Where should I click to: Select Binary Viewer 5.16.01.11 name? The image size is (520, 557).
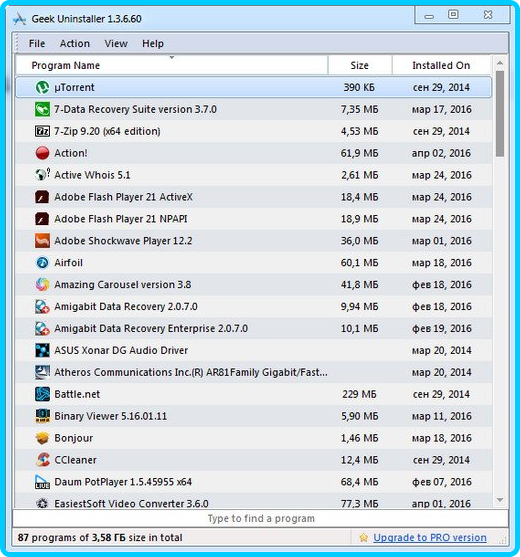point(110,416)
